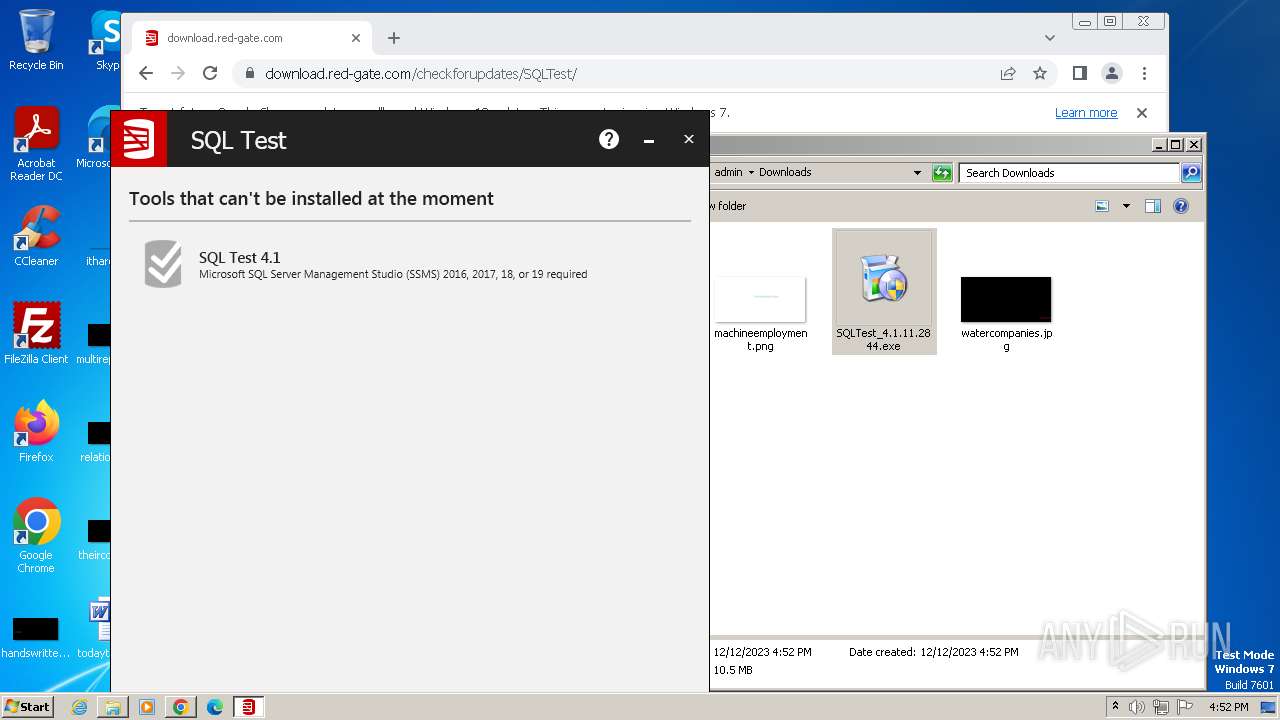Open Internet Explorer from taskbar
The height and width of the screenshot is (720, 1280).
pos(80,707)
